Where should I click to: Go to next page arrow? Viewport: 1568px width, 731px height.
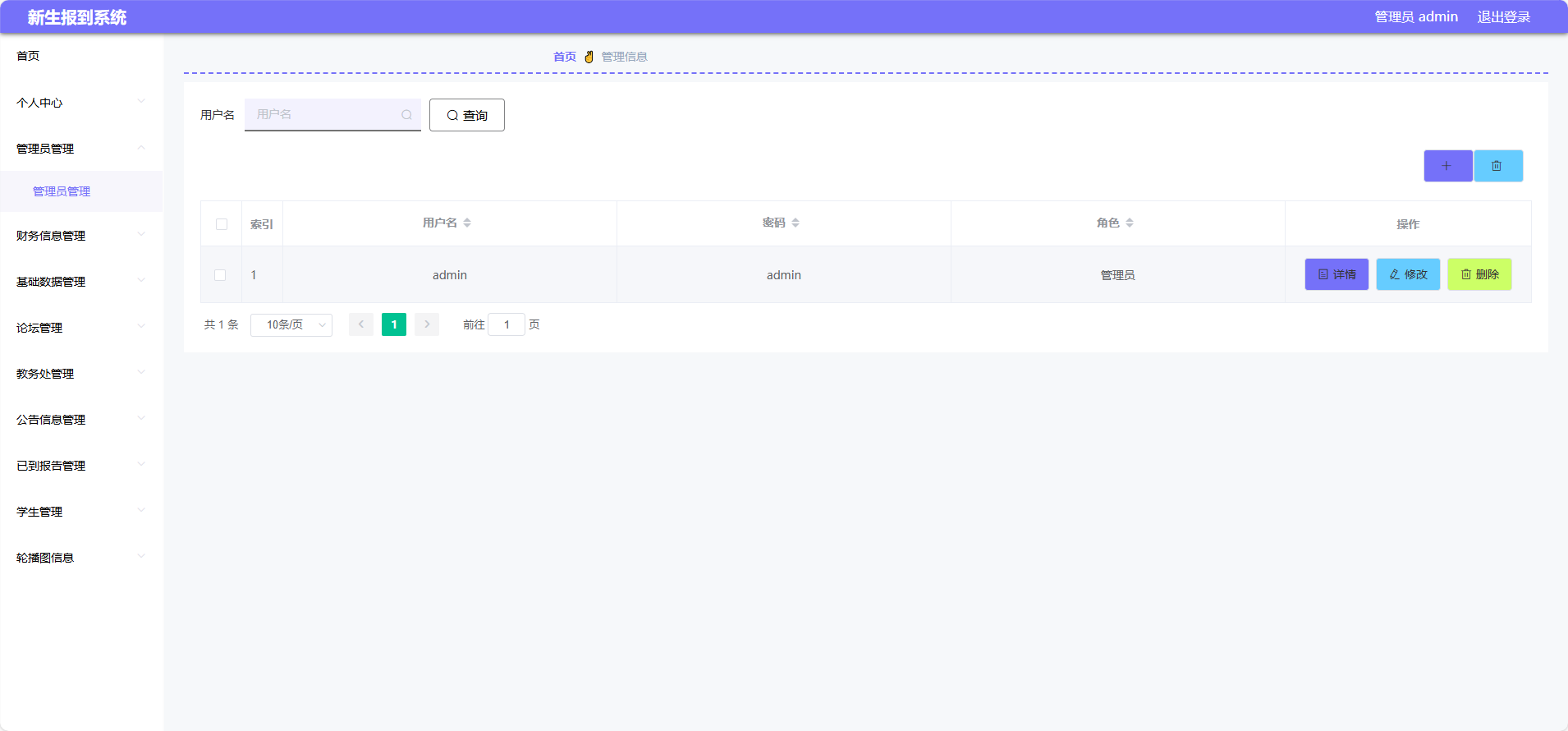[427, 324]
